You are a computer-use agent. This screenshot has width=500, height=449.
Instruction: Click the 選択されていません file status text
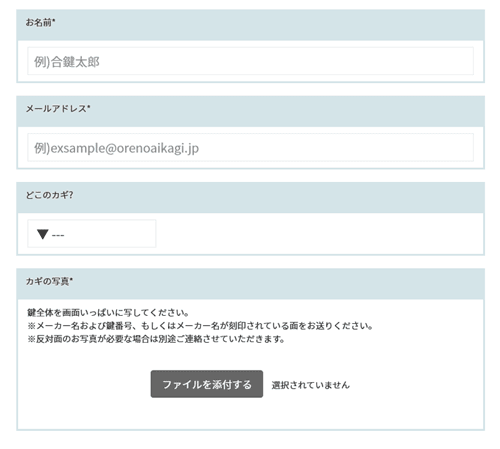pos(311,385)
